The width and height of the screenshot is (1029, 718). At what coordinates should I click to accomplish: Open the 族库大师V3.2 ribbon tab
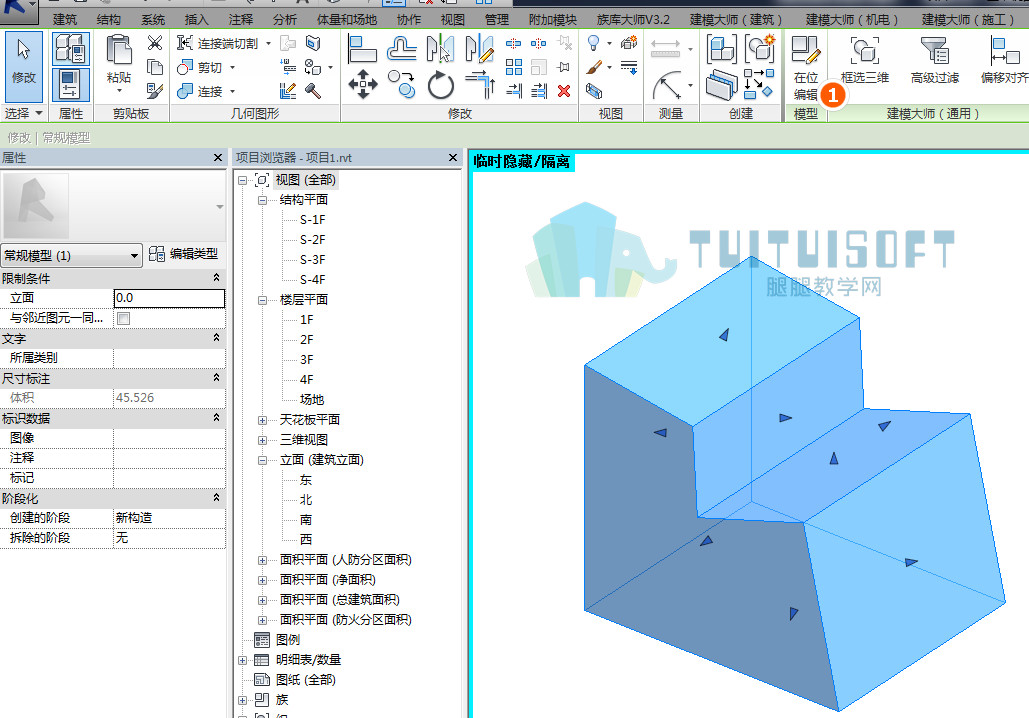633,20
